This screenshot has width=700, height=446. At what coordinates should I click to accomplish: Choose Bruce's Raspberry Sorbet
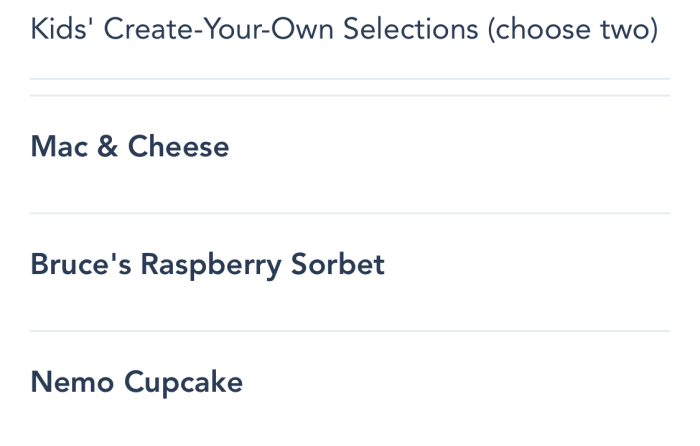(x=207, y=265)
